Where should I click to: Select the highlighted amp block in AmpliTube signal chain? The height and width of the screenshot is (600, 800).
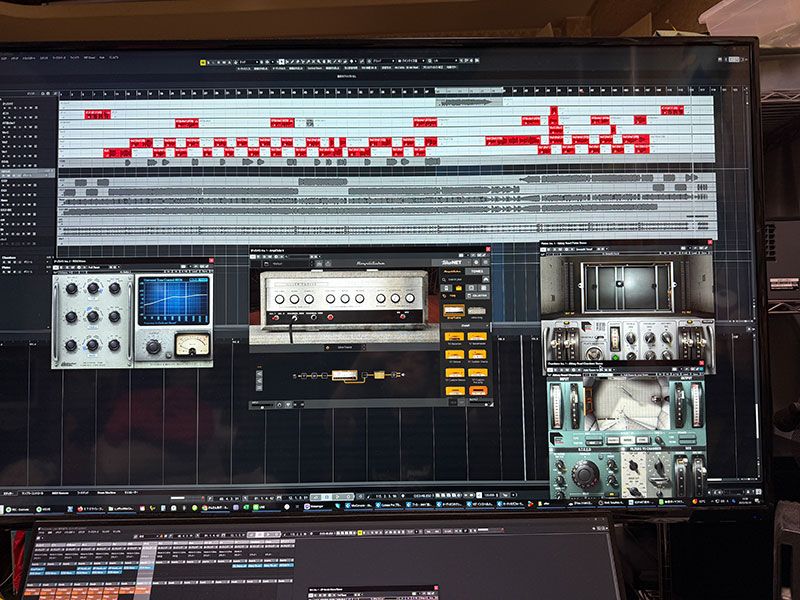[x=345, y=375]
